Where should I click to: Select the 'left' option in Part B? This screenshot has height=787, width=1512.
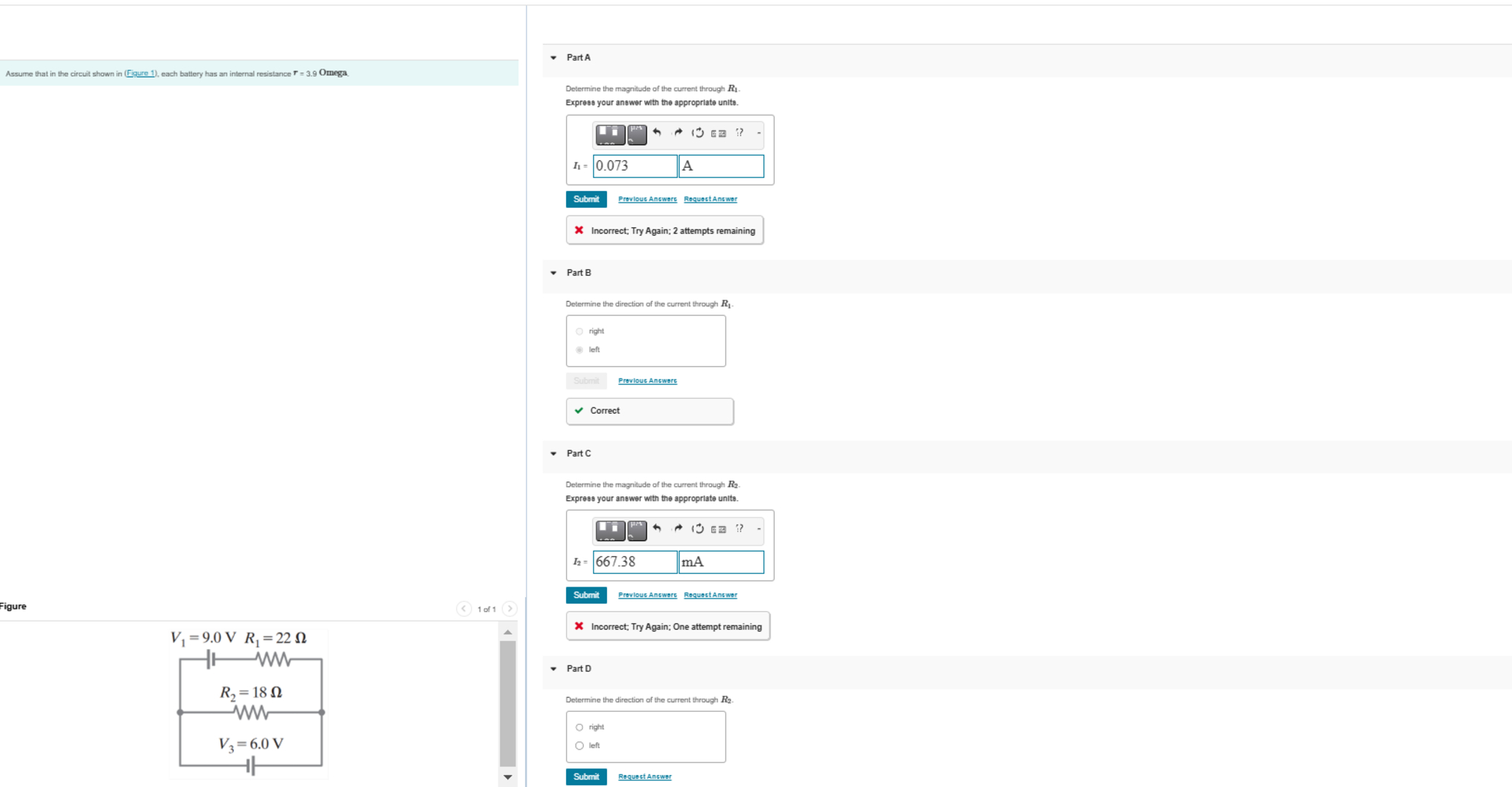coord(579,350)
